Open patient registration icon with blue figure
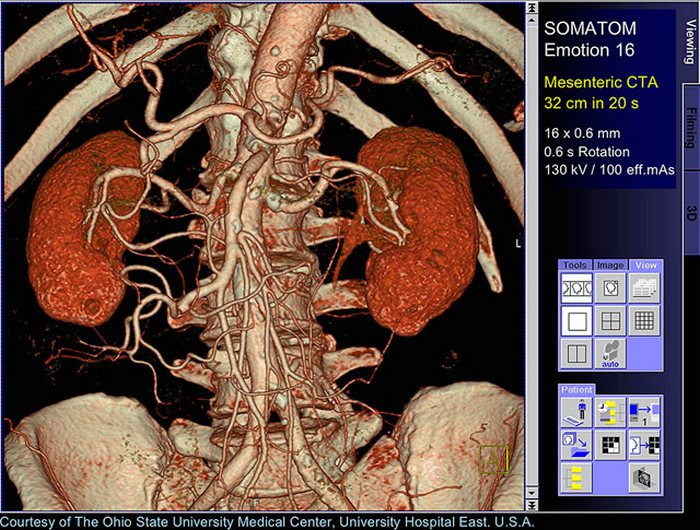The image size is (700, 530). tap(576, 412)
